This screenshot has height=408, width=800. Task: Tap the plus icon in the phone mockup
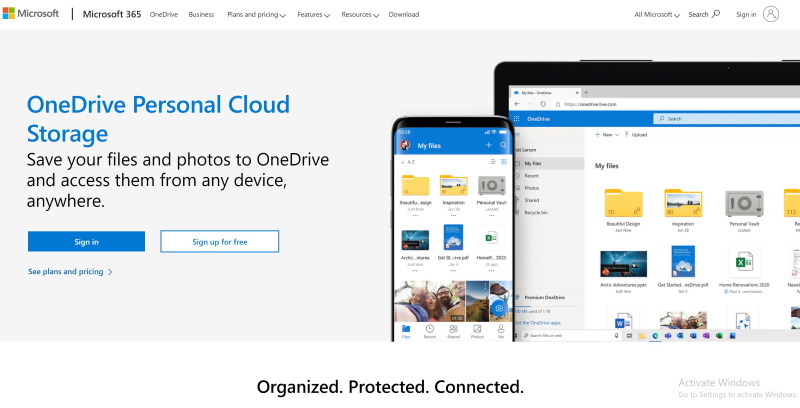[x=488, y=145]
